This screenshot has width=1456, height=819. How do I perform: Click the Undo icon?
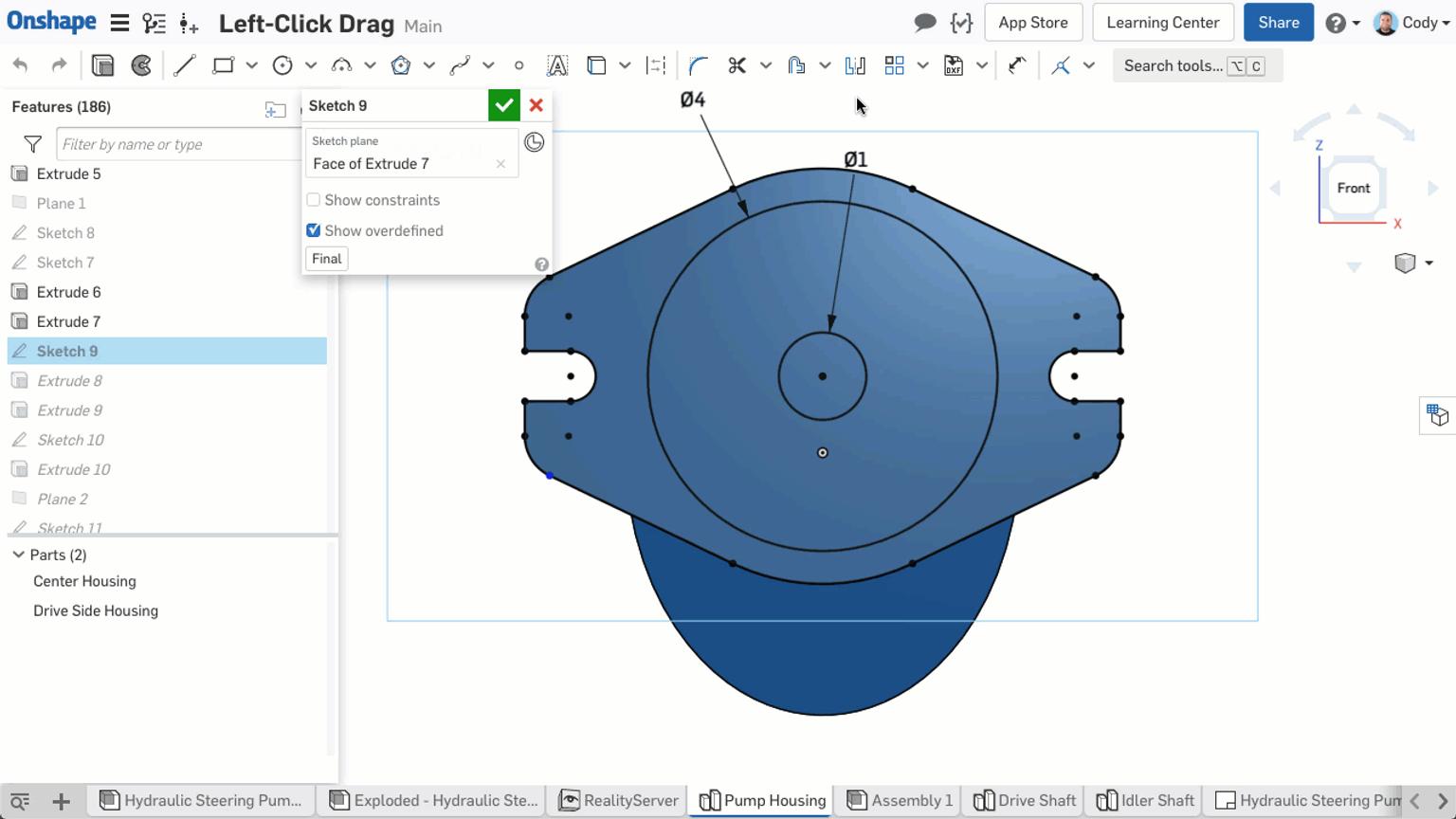click(20, 64)
